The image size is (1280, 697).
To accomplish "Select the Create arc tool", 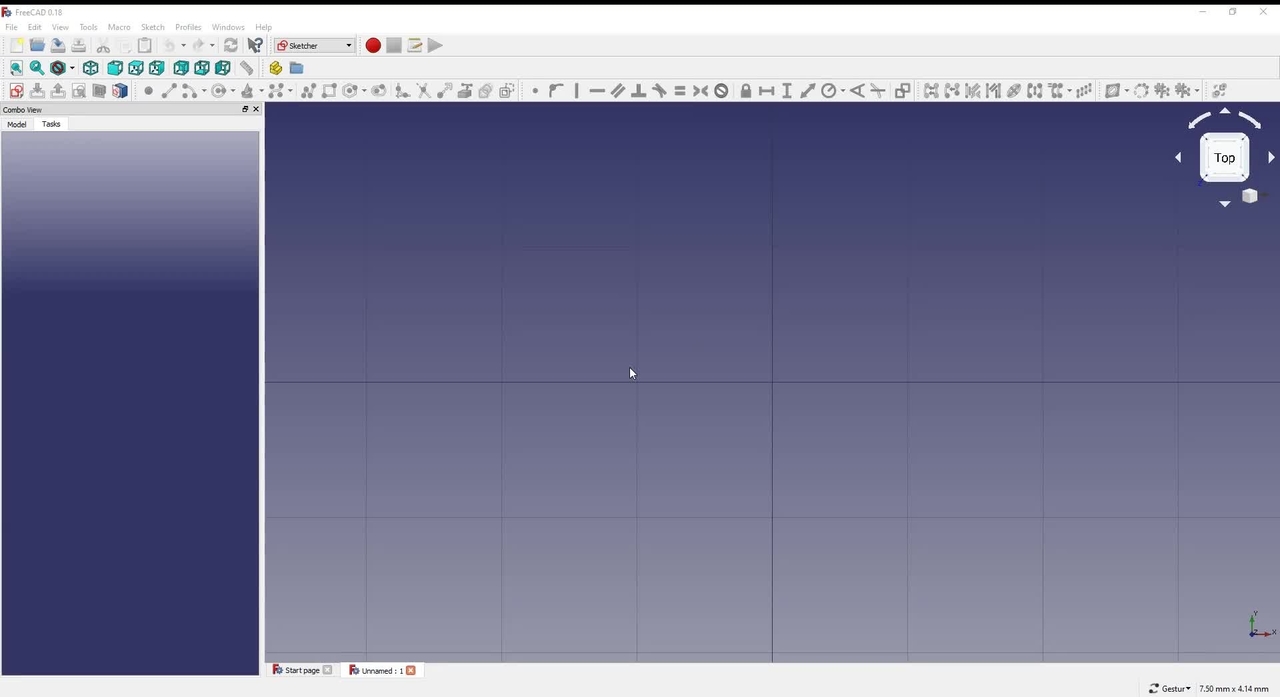I will point(188,91).
